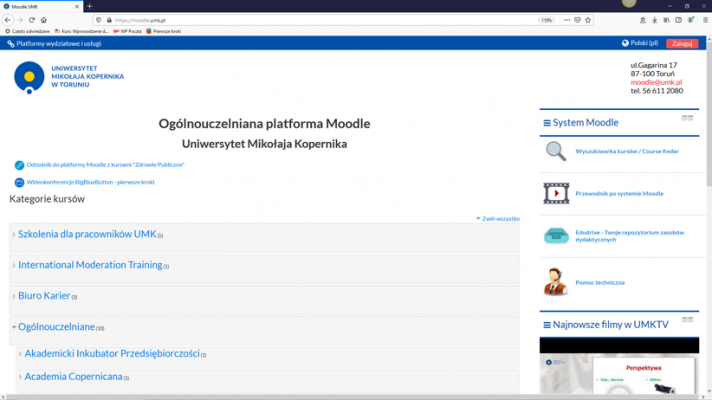Toggle the sidebar view icon
Image resolution: width=712 pixels, height=400 pixels.
pos(678,20)
